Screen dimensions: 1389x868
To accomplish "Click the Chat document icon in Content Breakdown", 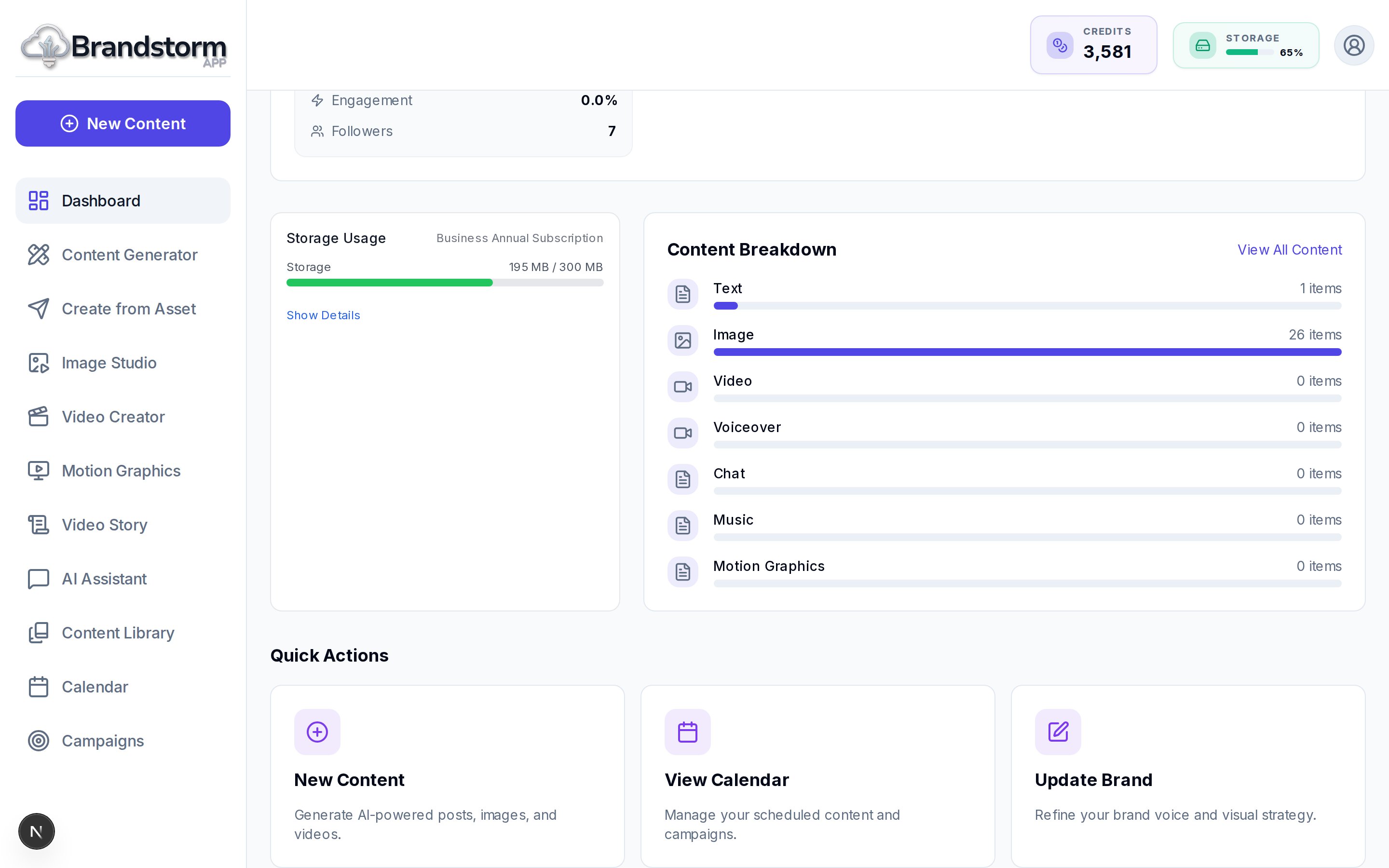I will [x=682, y=479].
